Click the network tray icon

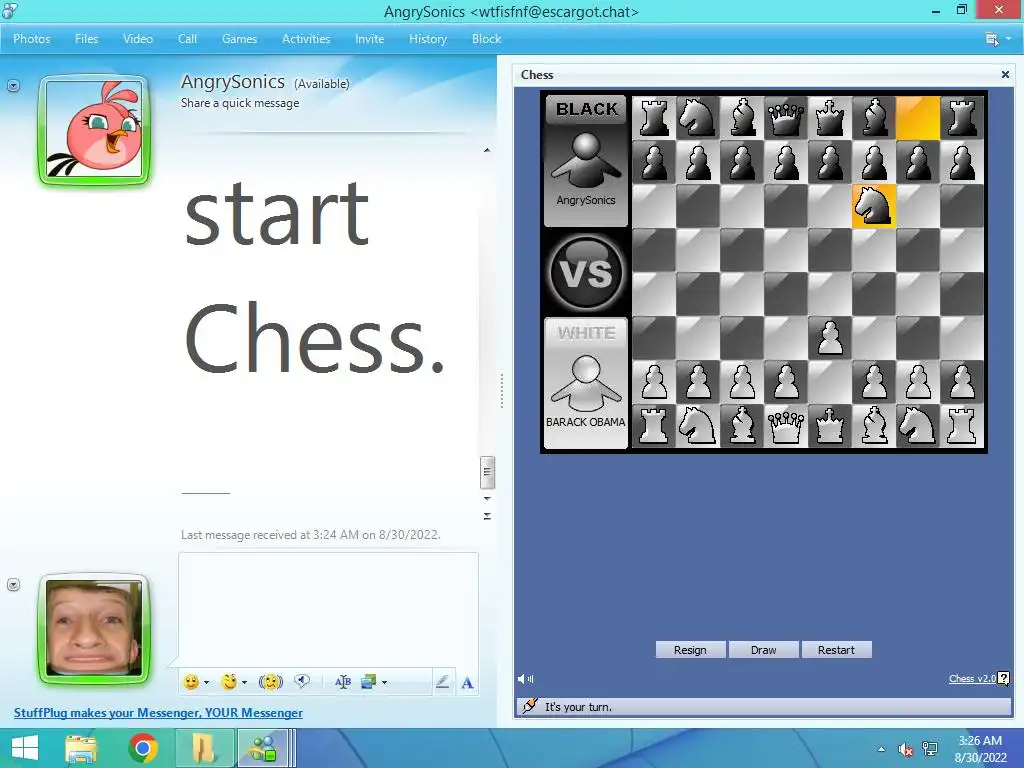coord(930,749)
